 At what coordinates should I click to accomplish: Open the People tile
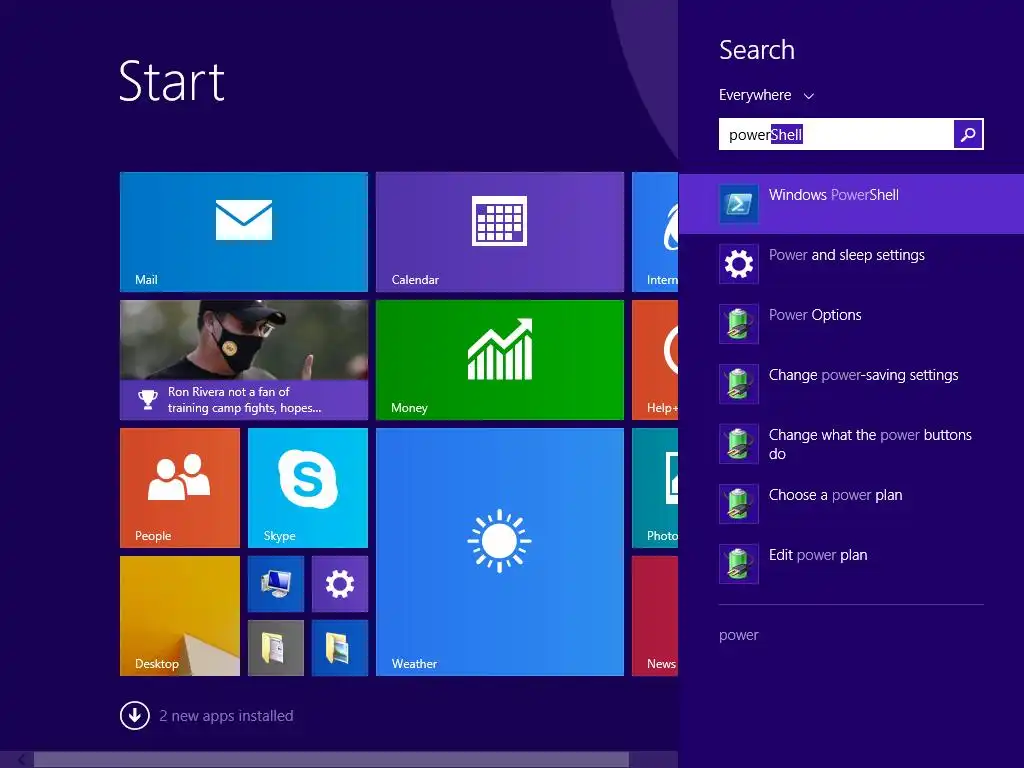(x=180, y=488)
